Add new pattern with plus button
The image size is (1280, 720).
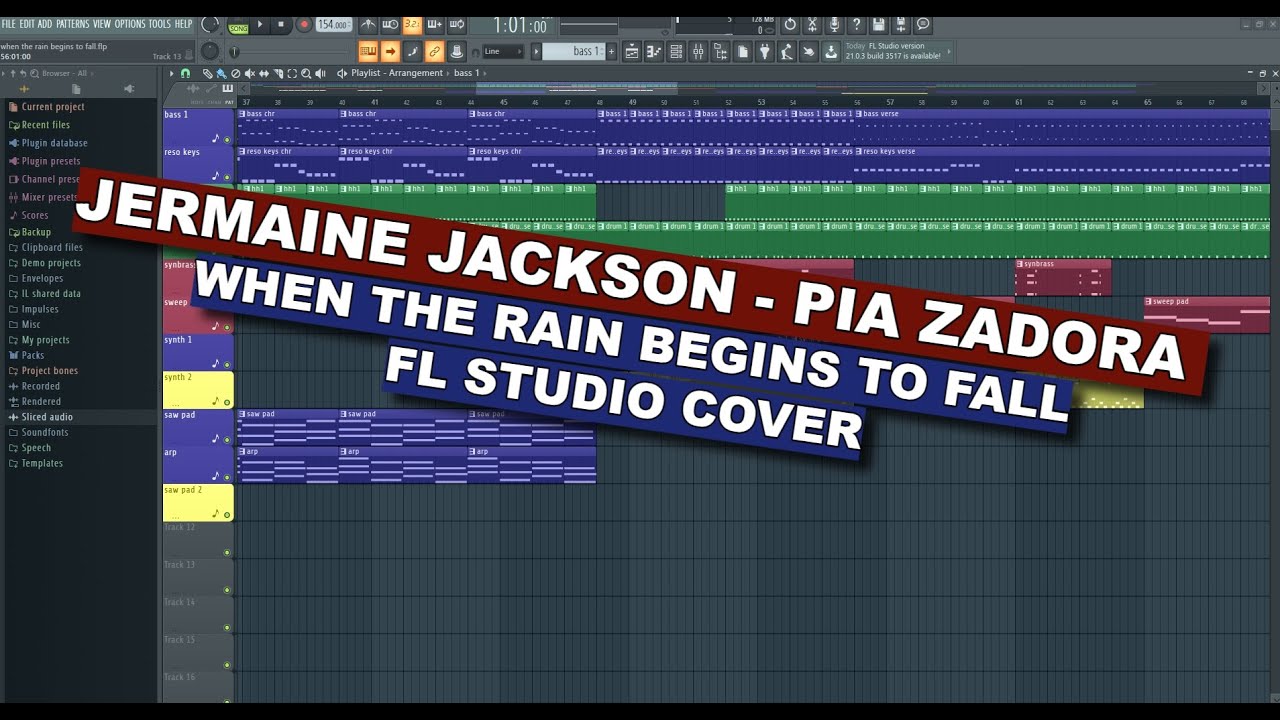point(612,52)
